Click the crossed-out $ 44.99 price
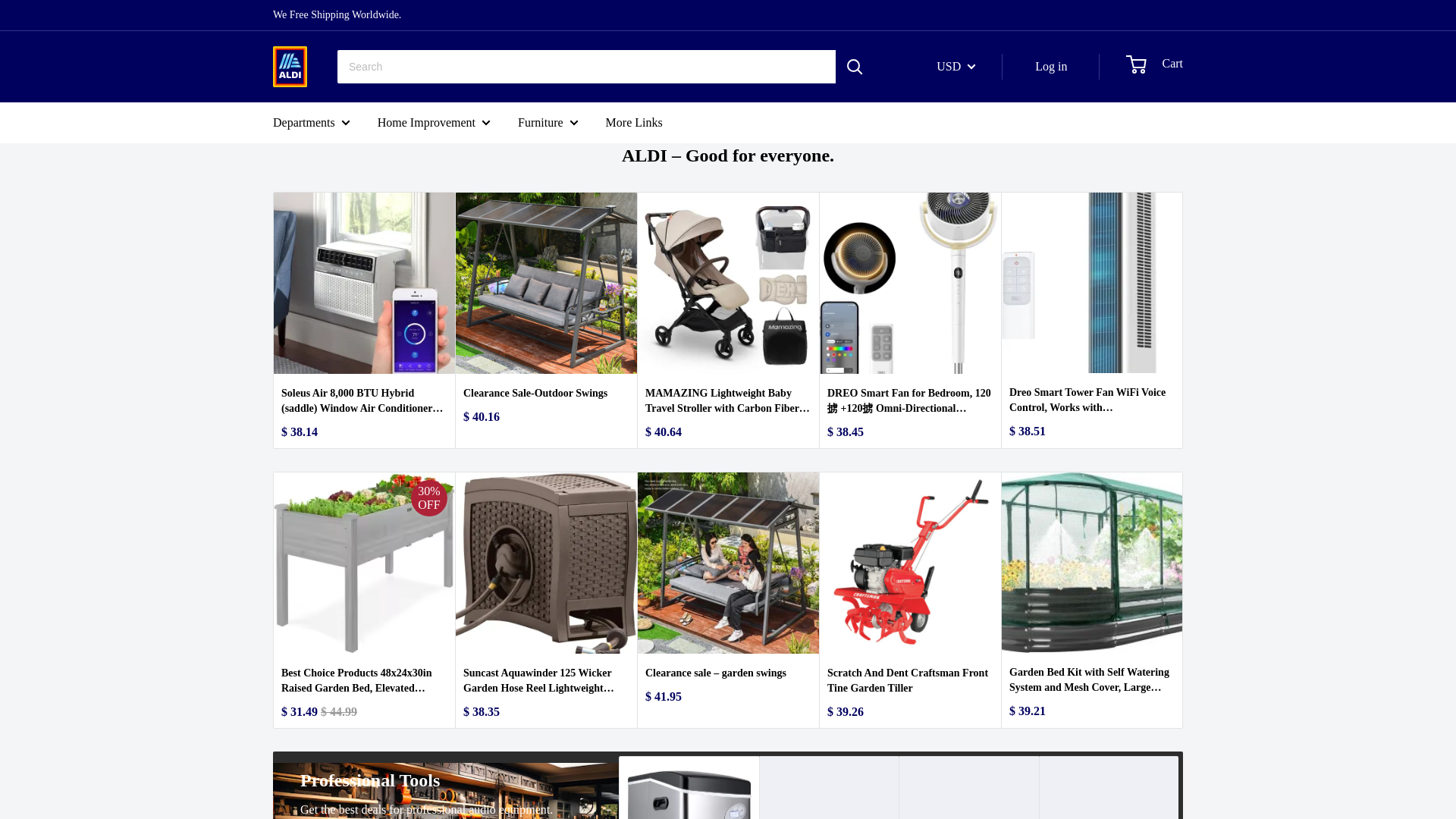The height and width of the screenshot is (819, 1456). coord(339,712)
